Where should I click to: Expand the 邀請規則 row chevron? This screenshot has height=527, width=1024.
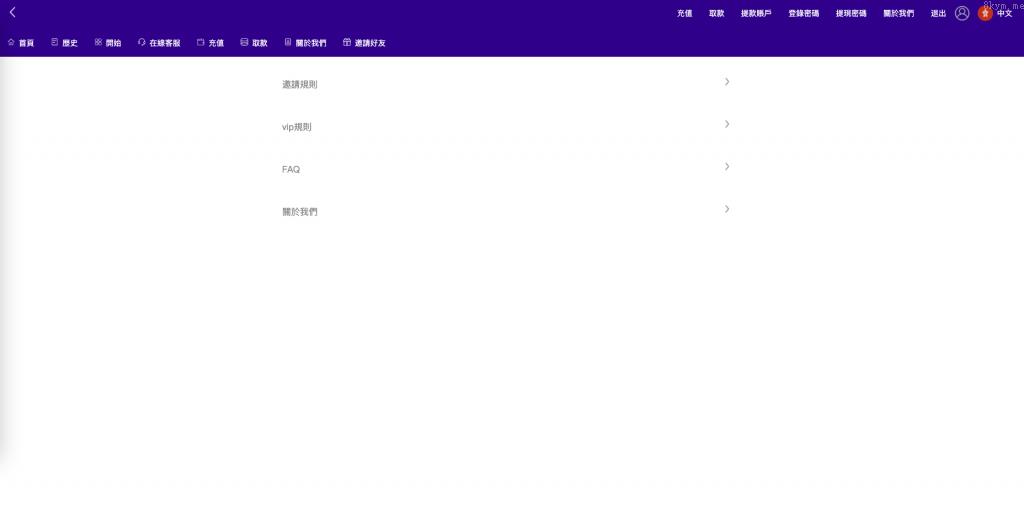coord(727,82)
